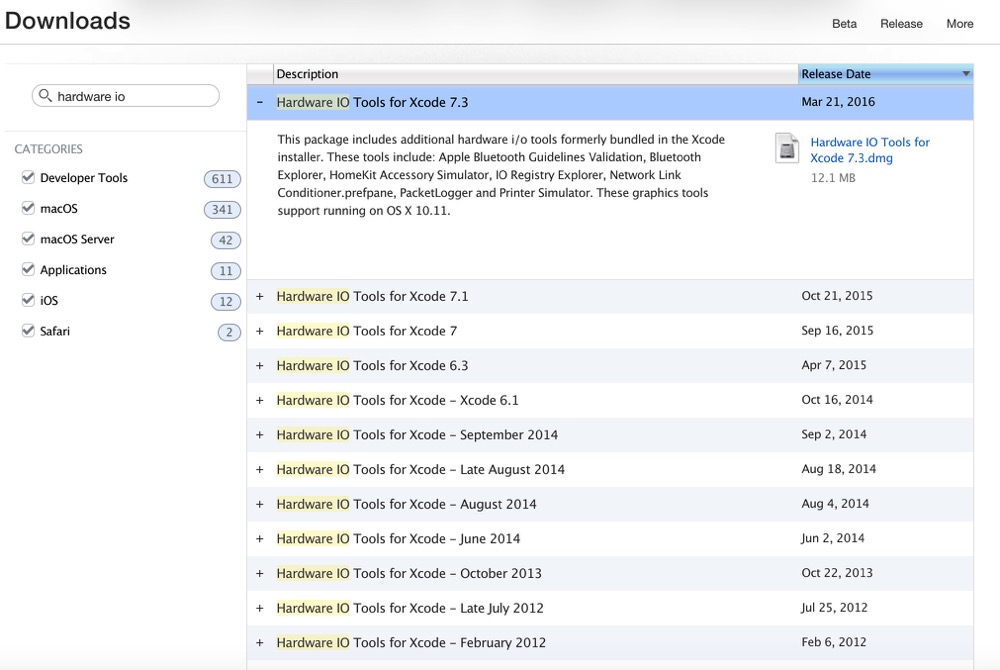1000x670 pixels.
Task: Uncheck the Applications category
Action: [28, 269]
